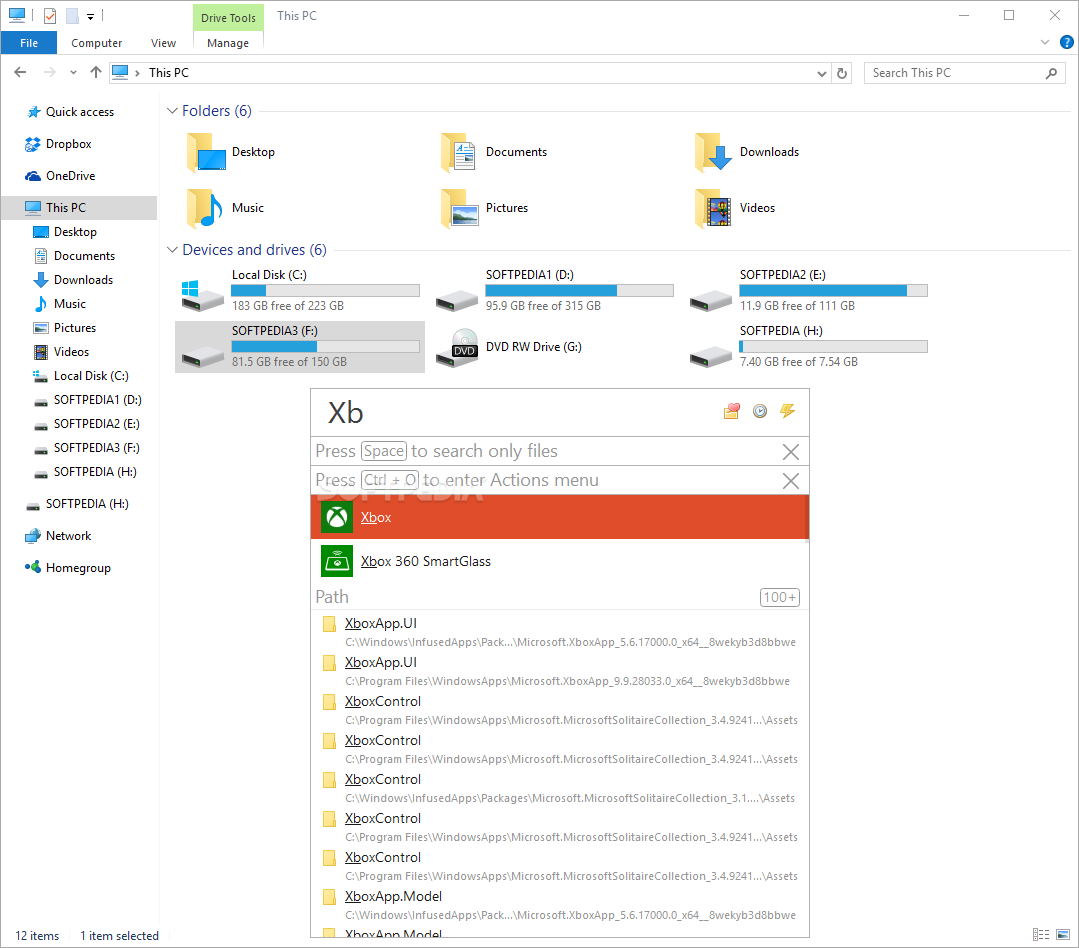
Task: Click the 100+ path results badge
Action: [x=780, y=597]
